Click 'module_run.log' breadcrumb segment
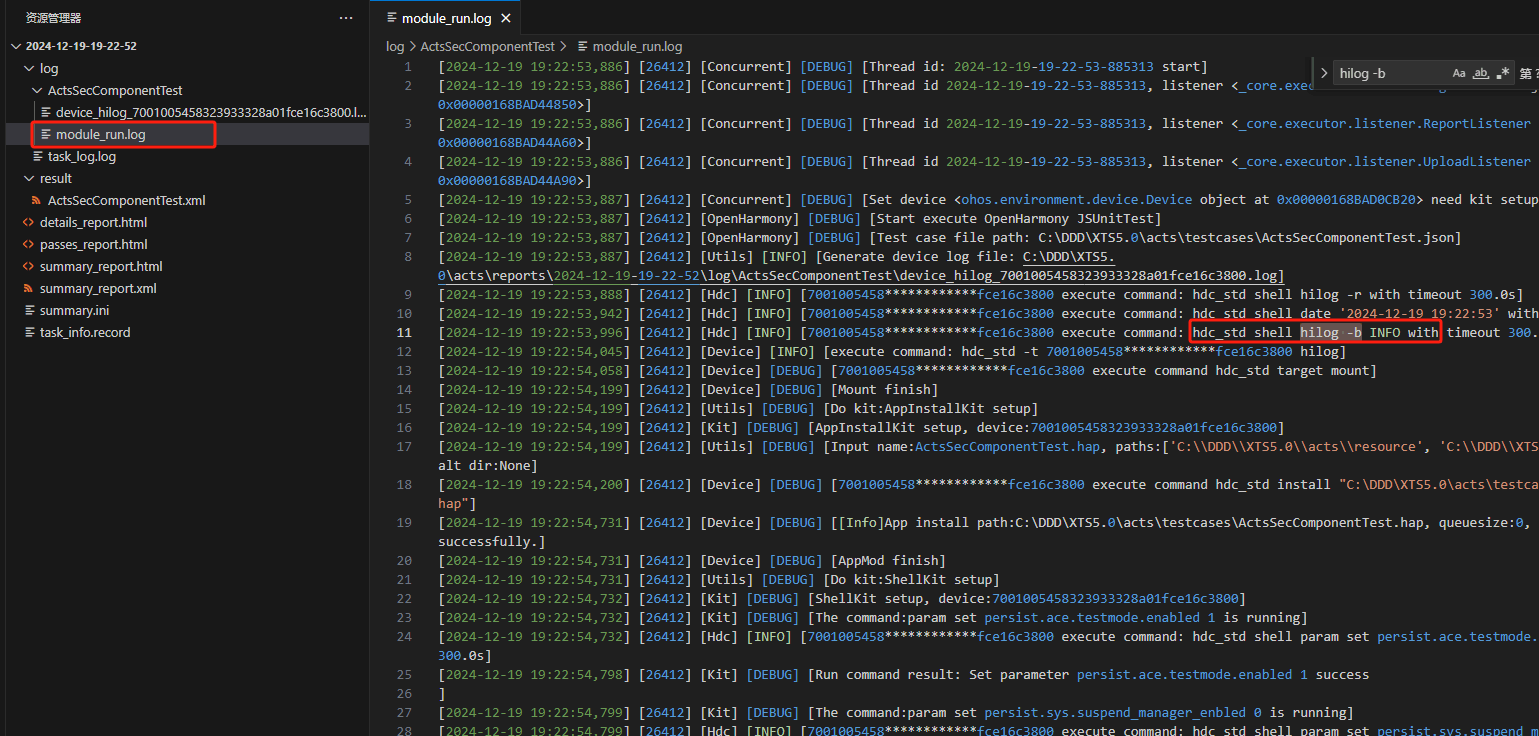This screenshot has width=1539, height=736. click(x=637, y=46)
